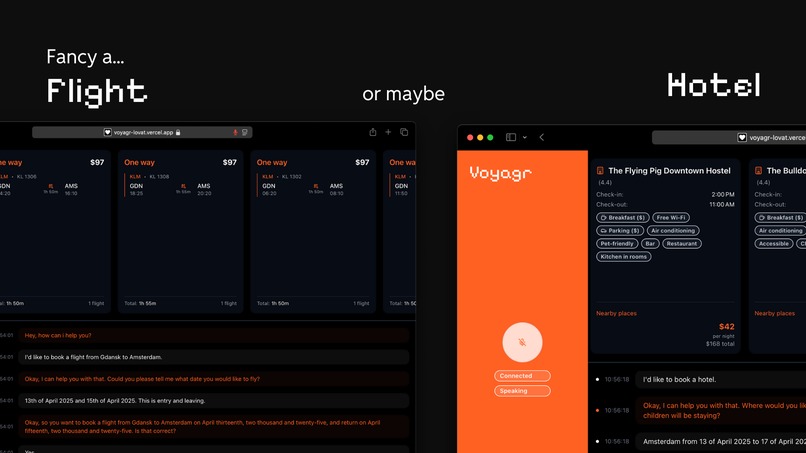Open a new tab with the plus icon
Screen dimensions: 806x453
click(388, 132)
